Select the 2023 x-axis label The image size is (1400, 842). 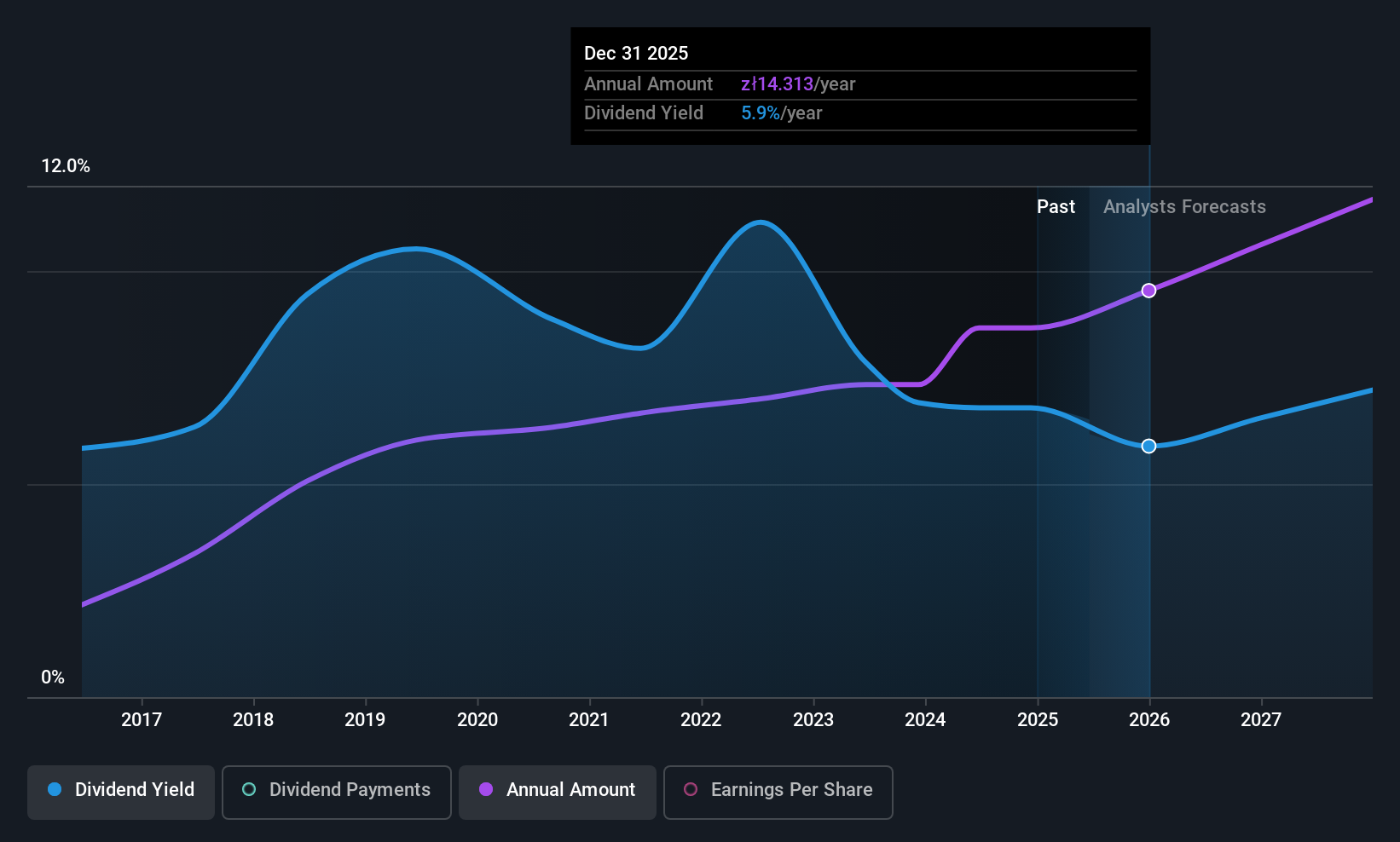813,719
